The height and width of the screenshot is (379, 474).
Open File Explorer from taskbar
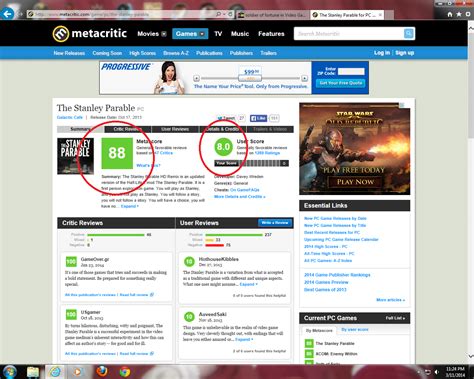click(33, 372)
